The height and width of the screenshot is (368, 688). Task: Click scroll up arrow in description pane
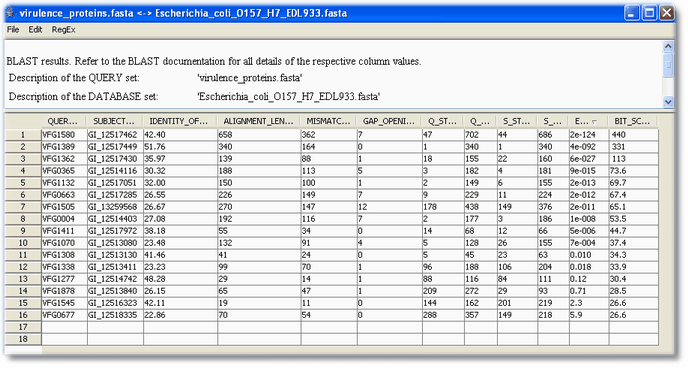coord(668,46)
